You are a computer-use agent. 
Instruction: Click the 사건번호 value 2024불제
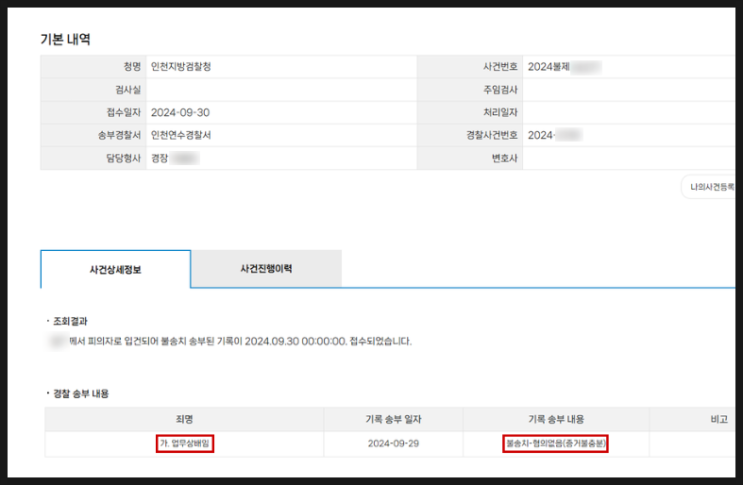click(x=548, y=67)
